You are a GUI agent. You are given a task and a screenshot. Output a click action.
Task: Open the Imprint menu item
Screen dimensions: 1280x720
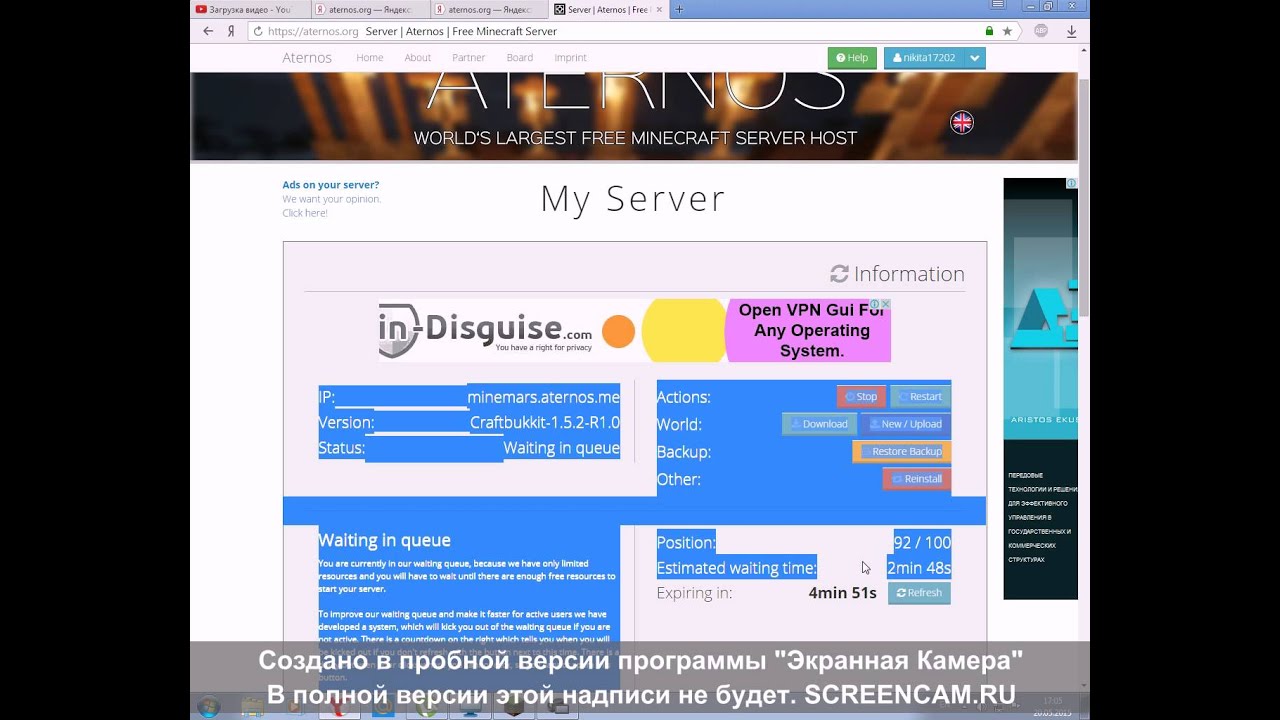pyautogui.click(x=571, y=58)
